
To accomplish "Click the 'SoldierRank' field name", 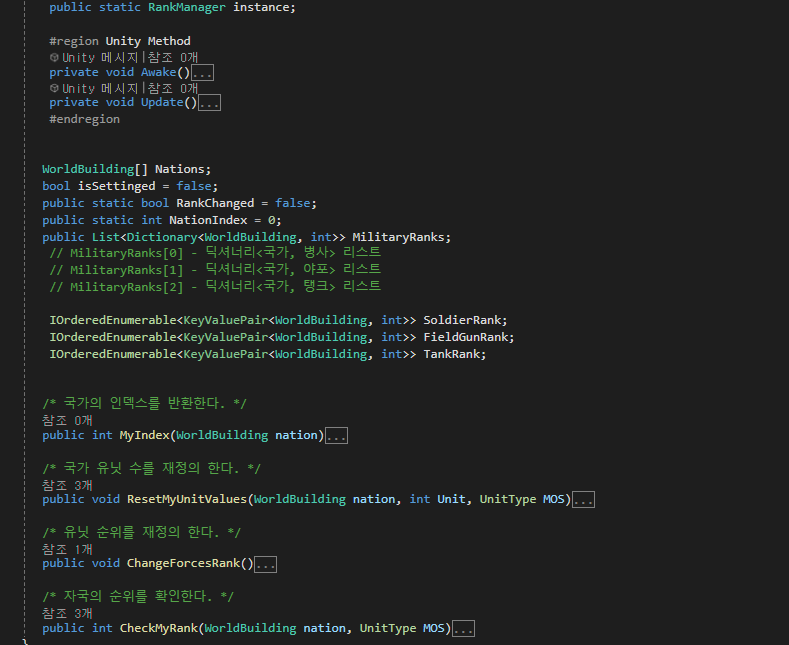I will click(x=462, y=320).
